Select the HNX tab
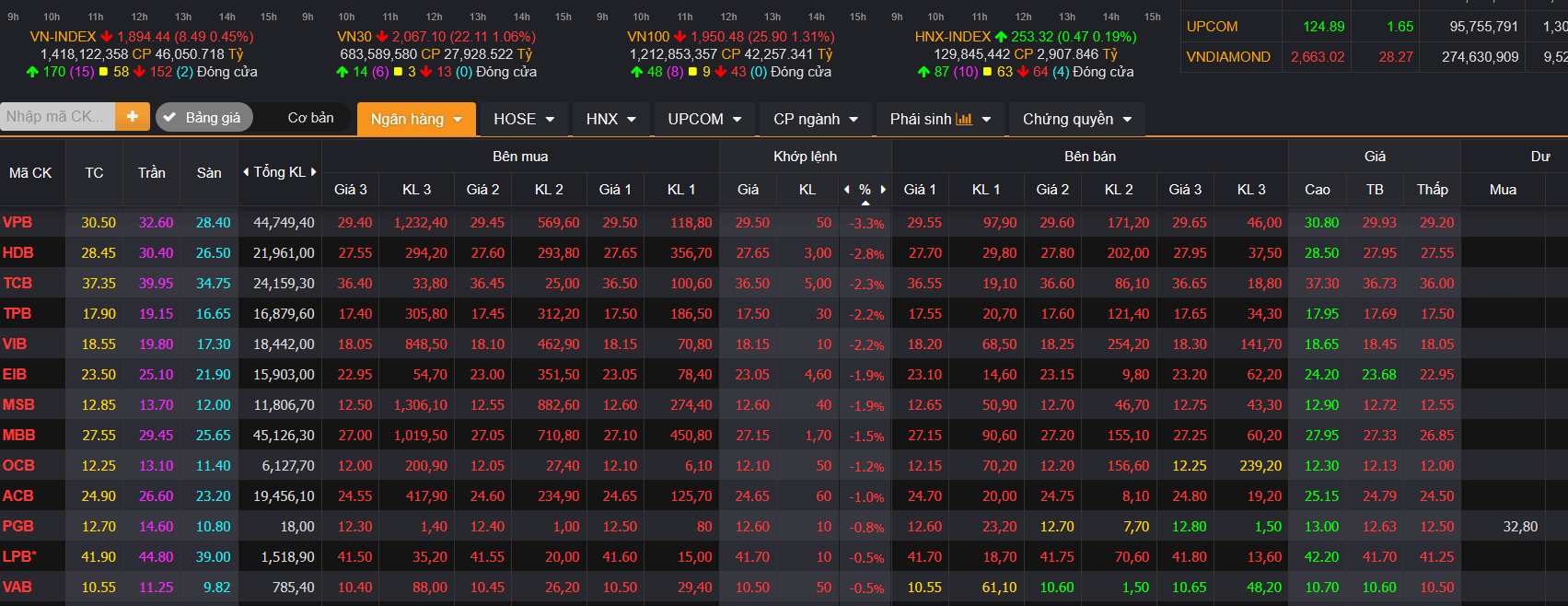 point(611,119)
